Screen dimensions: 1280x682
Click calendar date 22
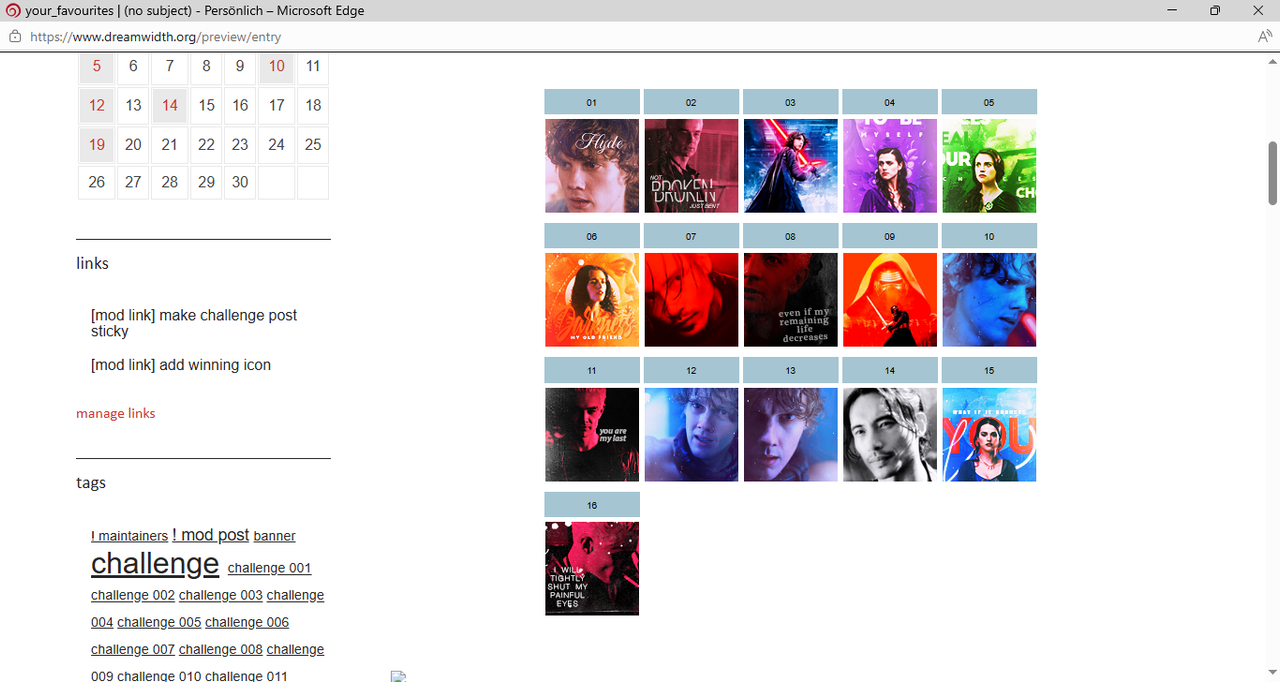coord(206,144)
